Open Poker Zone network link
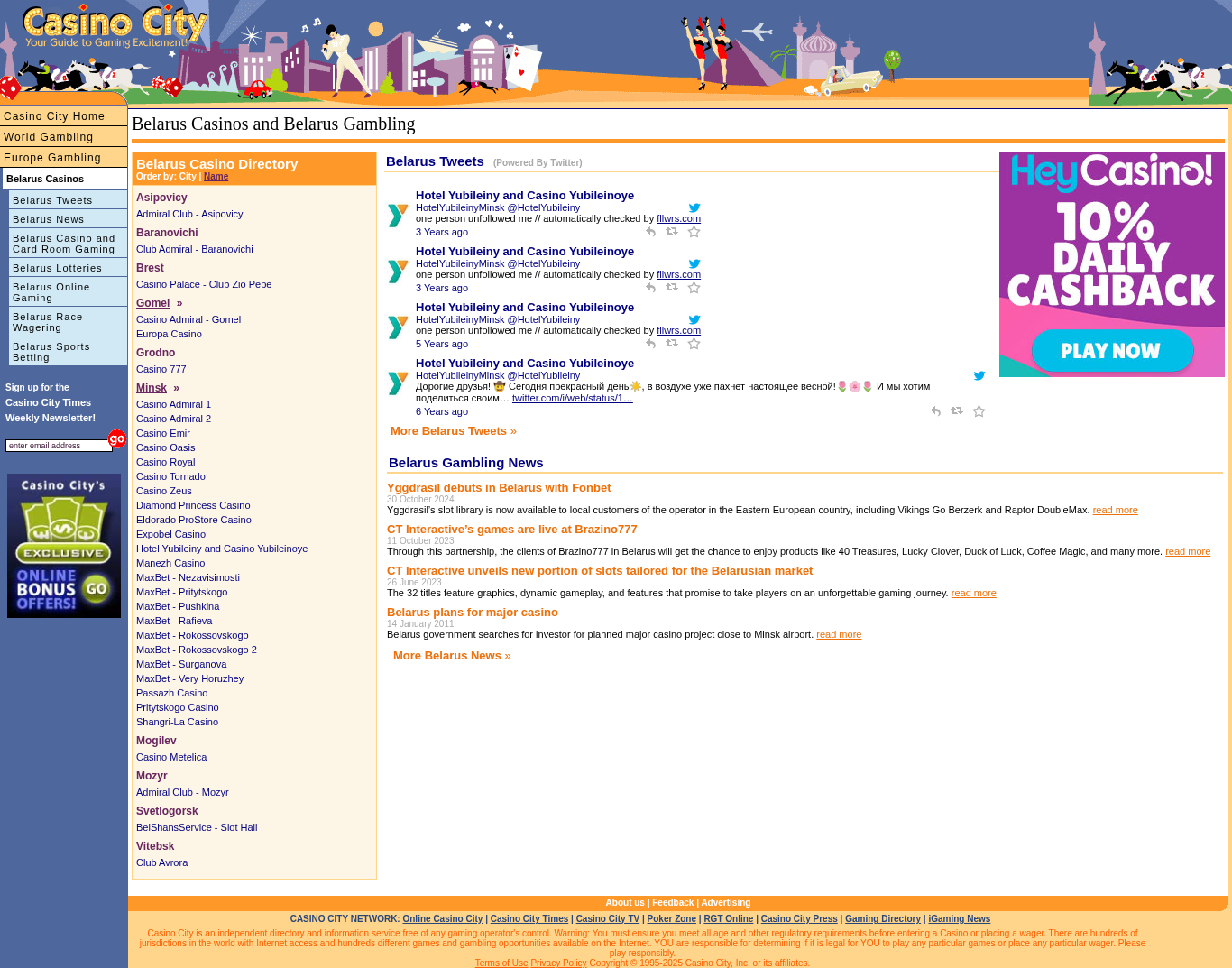The width and height of the screenshot is (1232, 968). 671,918
